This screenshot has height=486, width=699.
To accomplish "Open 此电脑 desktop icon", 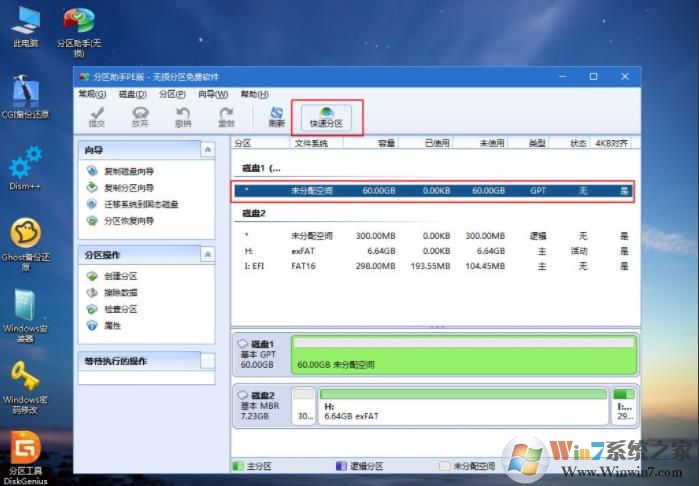I will (x=25, y=26).
